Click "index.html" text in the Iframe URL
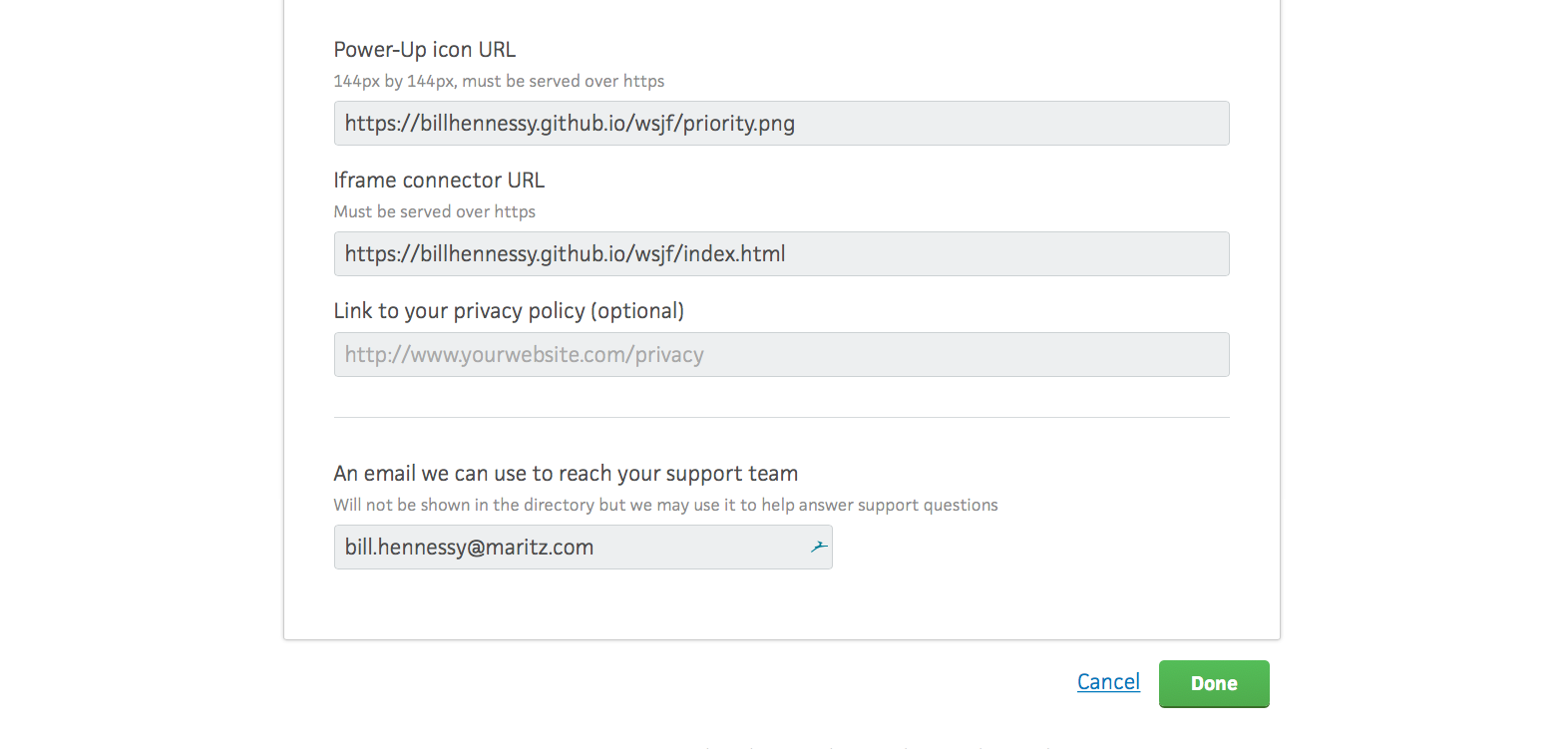The width and height of the screenshot is (1568, 749). pos(734,254)
